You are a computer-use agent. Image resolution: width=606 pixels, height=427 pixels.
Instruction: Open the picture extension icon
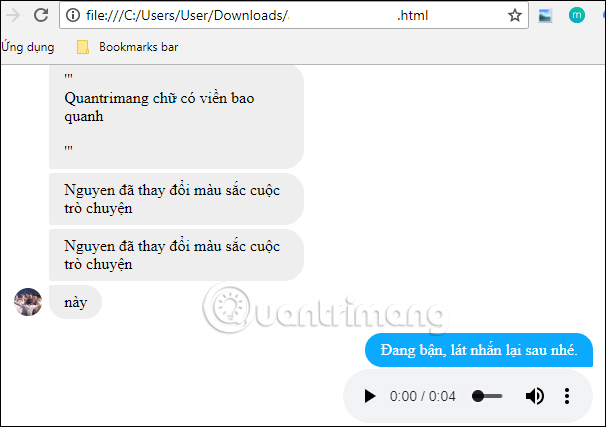pos(545,15)
